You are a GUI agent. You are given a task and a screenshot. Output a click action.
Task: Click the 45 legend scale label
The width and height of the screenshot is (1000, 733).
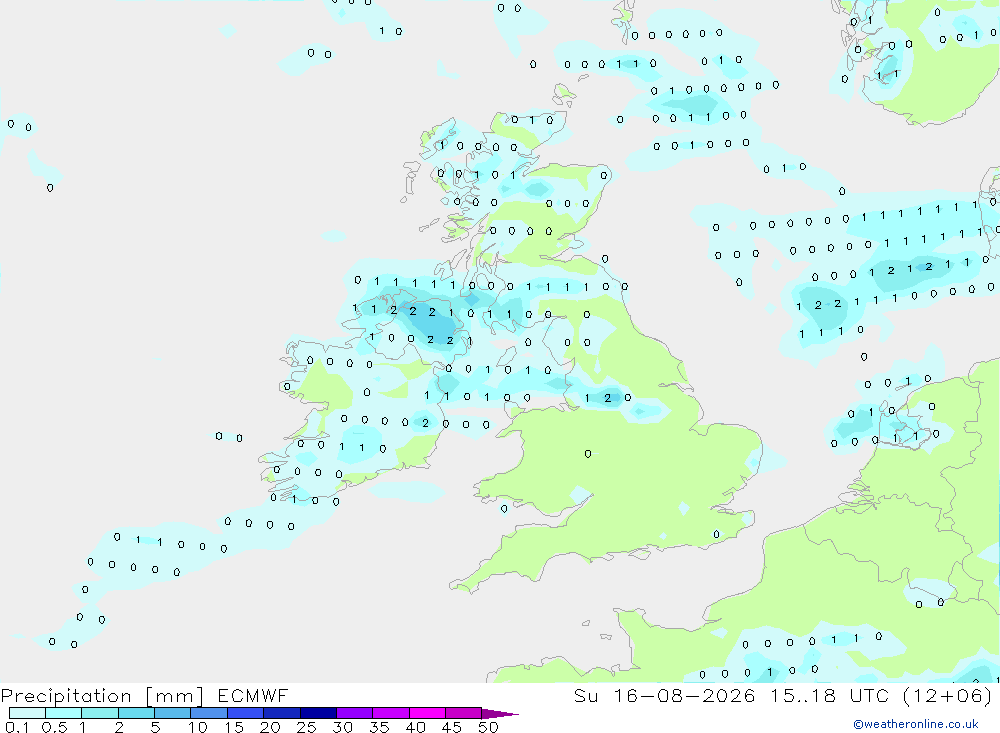452,727
